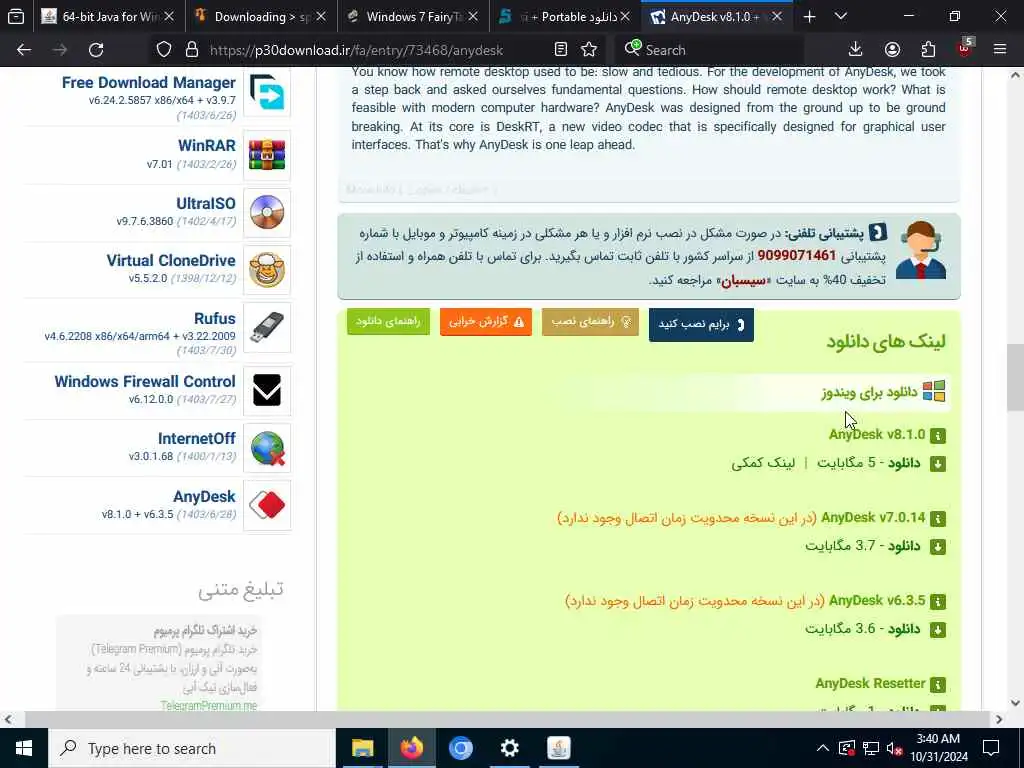Open the InternetOff globe icon
The image size is (1024, 768).
(x=267, y=448)
